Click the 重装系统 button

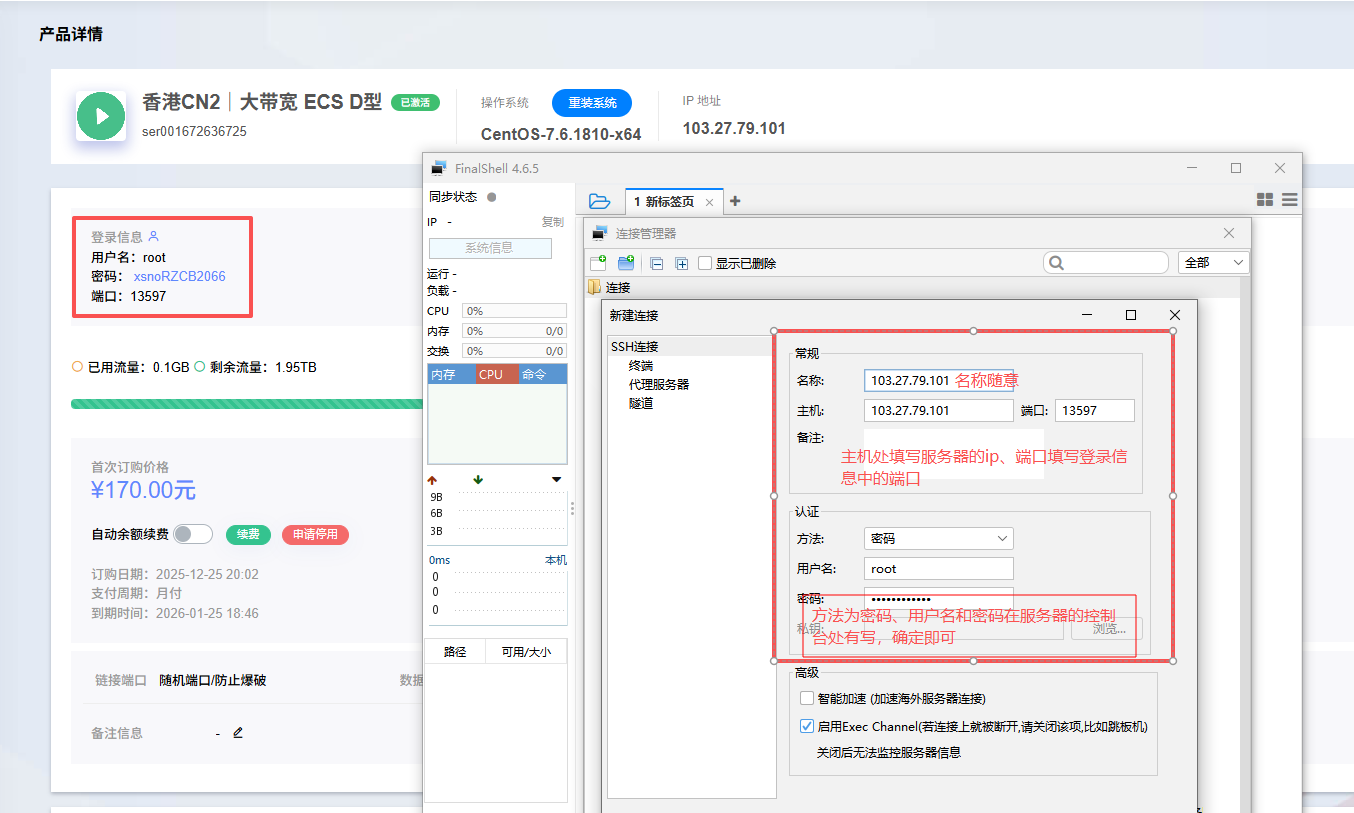(592, 102)
